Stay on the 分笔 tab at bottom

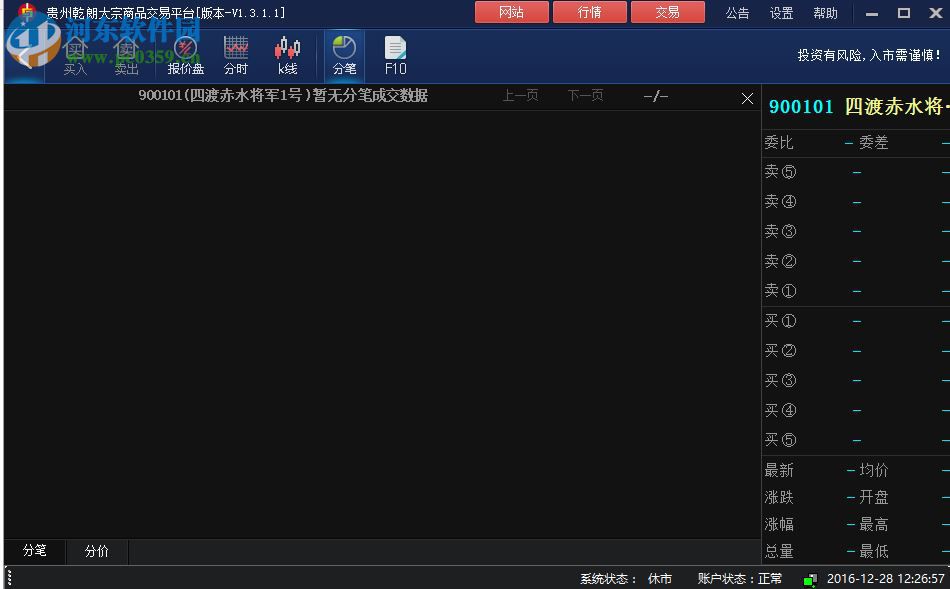[33, 551]
